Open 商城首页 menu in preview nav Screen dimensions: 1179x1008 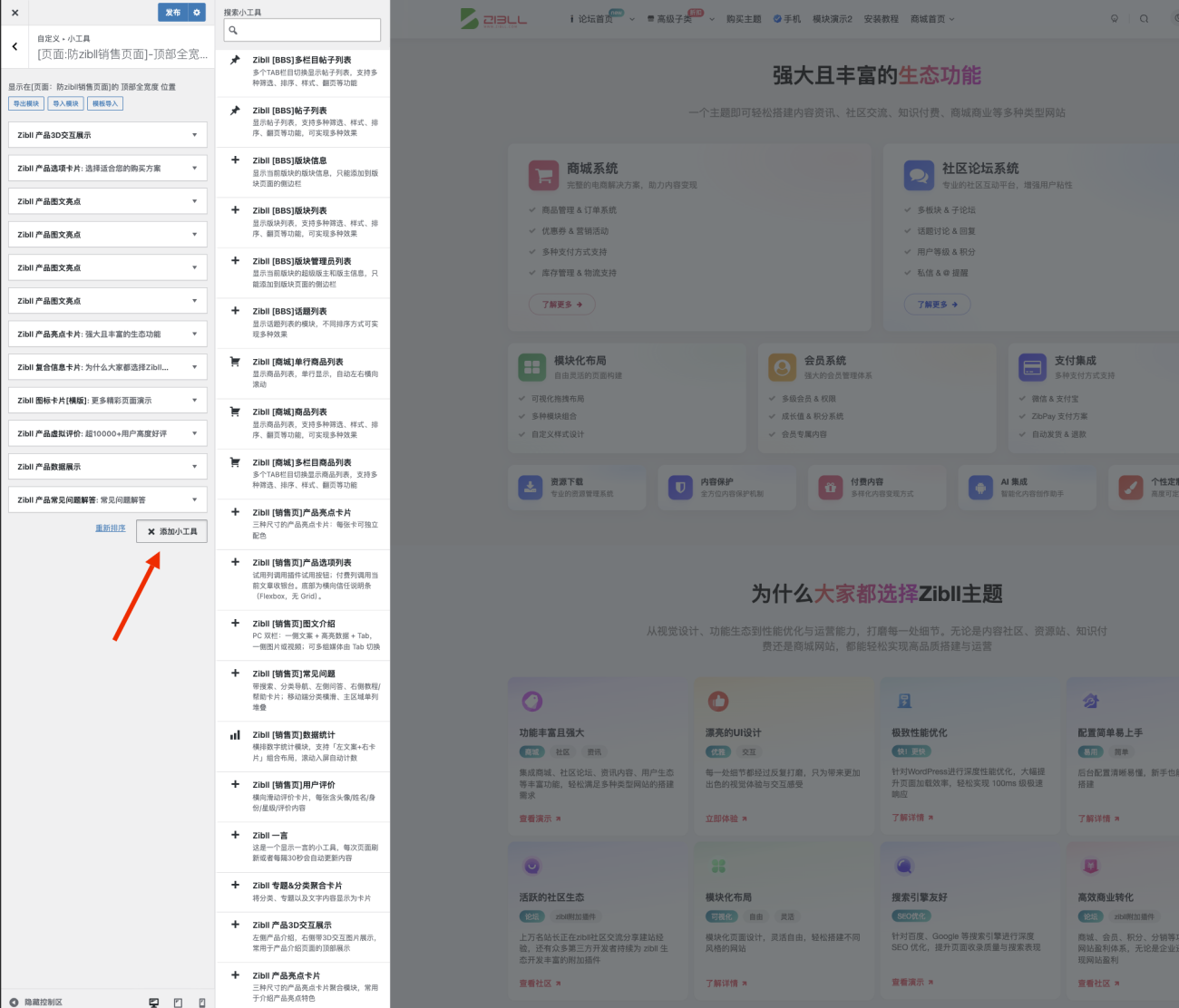pos(932,19)
